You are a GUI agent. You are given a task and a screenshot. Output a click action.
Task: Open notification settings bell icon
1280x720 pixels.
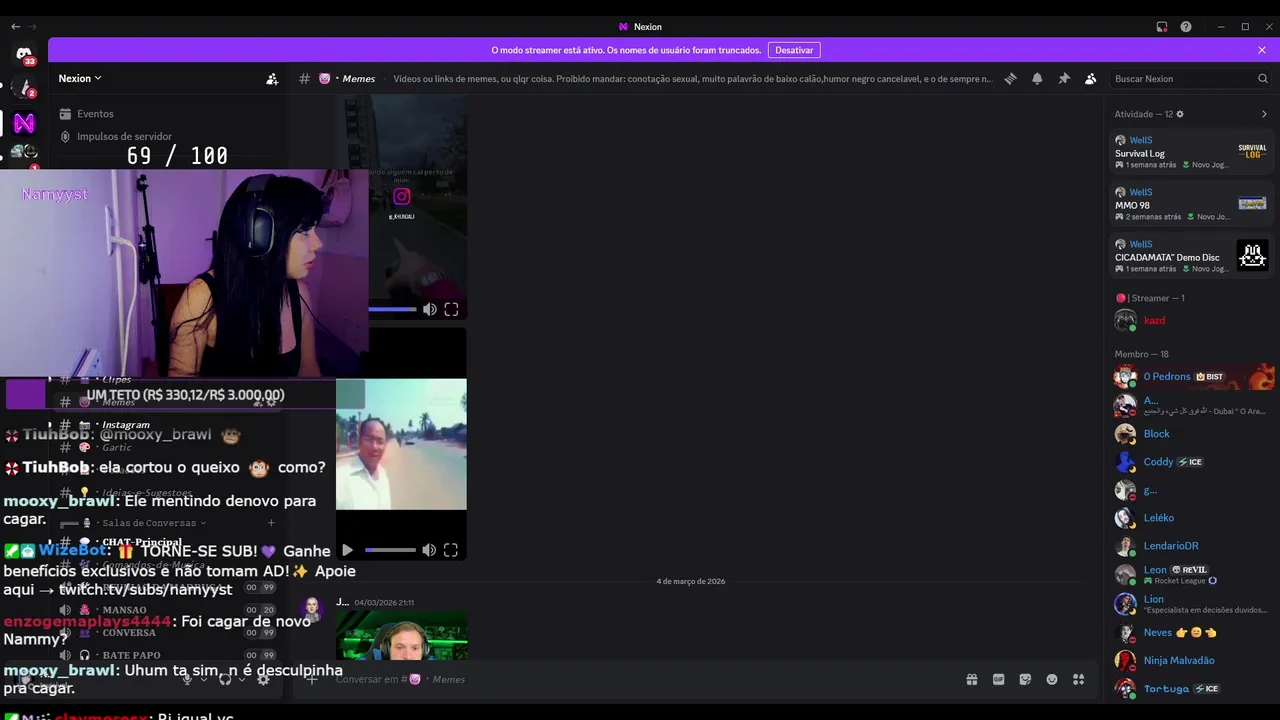[x=1037, y=79]
